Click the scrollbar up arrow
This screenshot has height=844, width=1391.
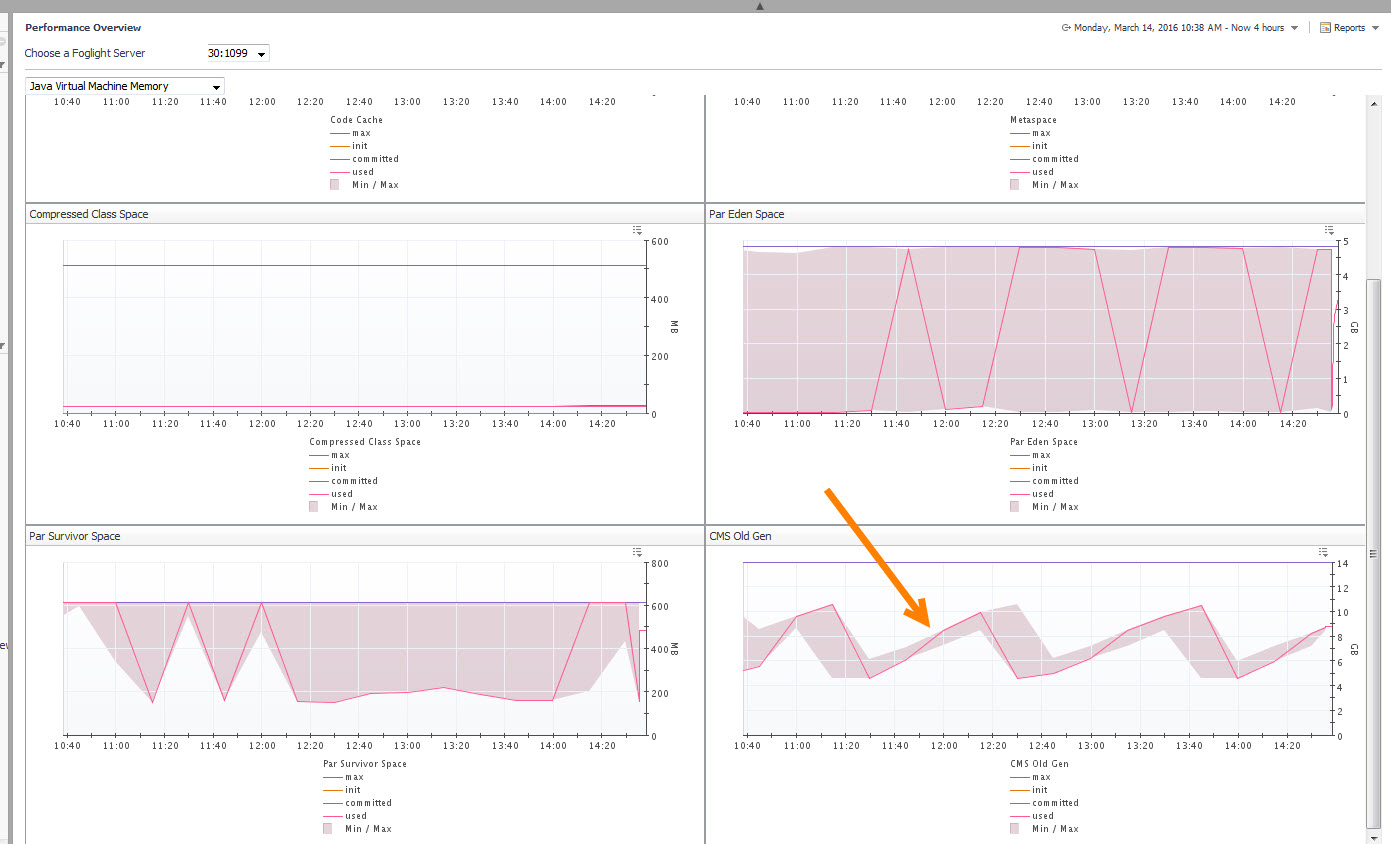click(x=1374, y=103)
